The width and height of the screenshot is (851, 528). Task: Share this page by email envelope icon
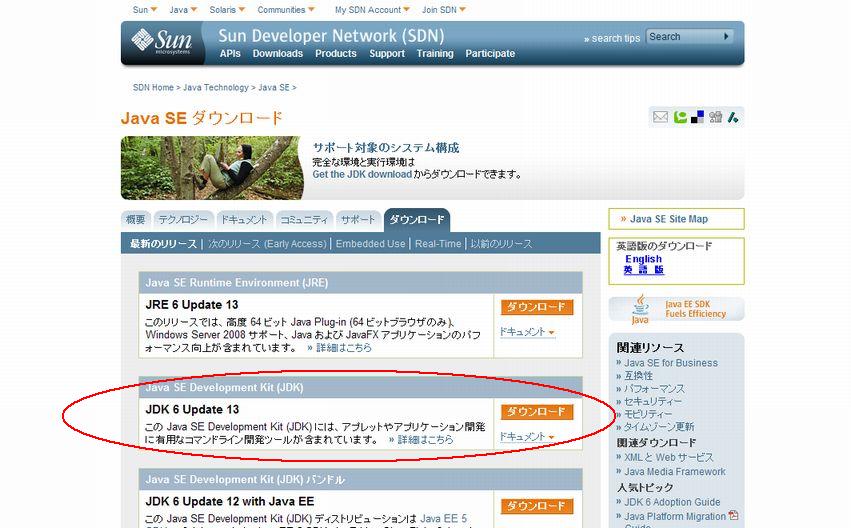coord(660,117)
